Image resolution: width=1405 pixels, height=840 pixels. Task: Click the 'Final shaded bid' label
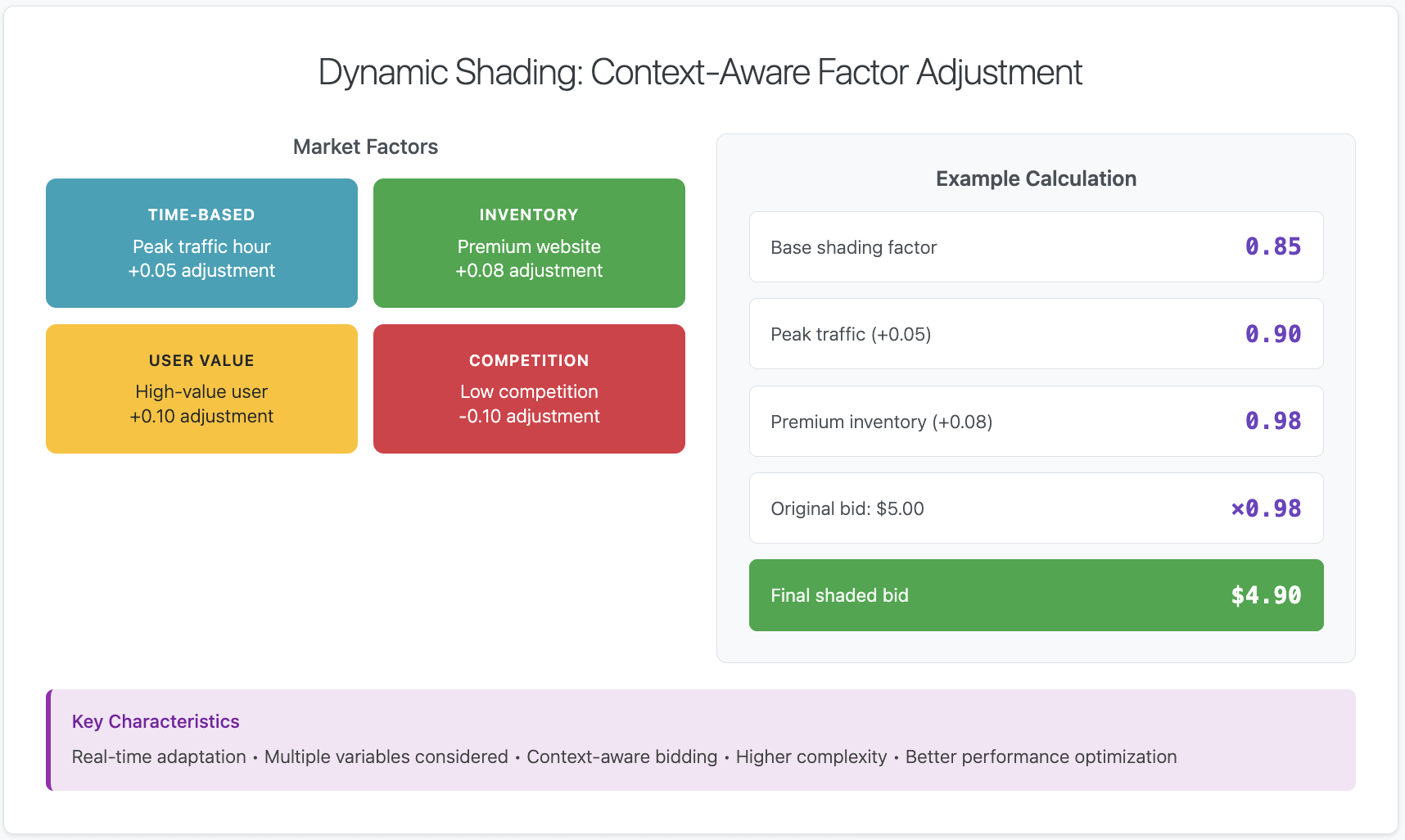point(839,595)
